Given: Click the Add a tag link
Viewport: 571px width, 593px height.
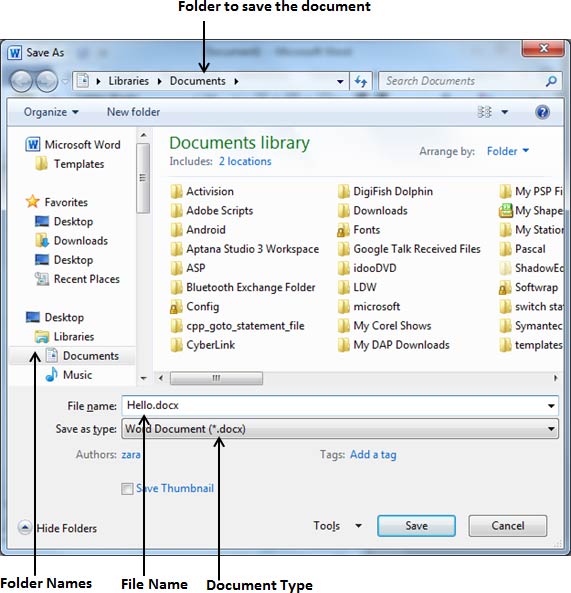Looking at the screenshot, I should coord(373,455).
